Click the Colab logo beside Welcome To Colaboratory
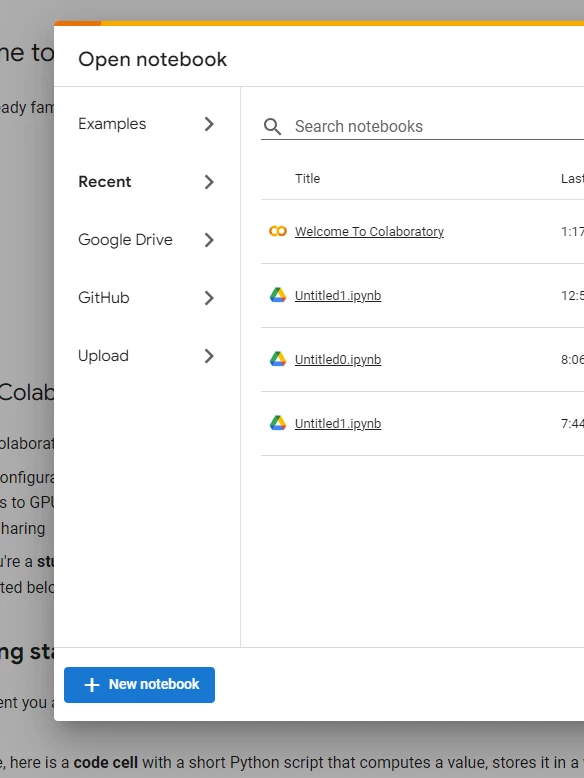584x778 pixels. click(x=278, y=231)
